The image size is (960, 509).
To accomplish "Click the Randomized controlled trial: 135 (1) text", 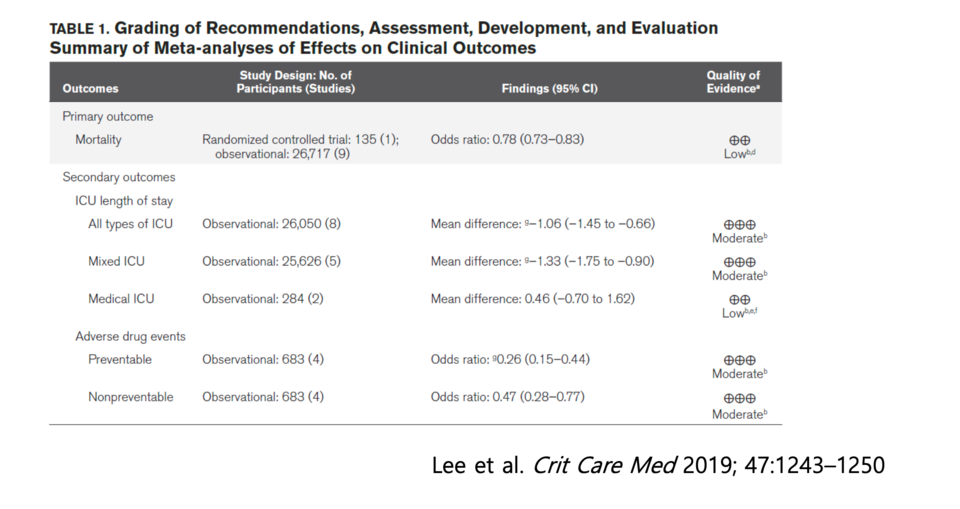I will pos(300,140).
